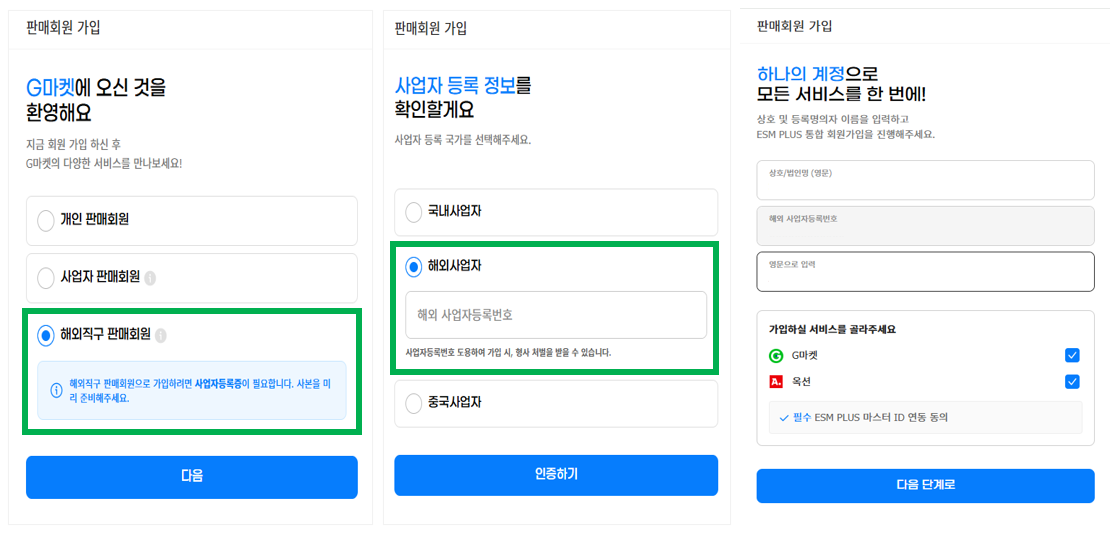Viewport: 1110px width, 537px height.
Task: Click info icon beside 사업자 판매회원
Action: 150,278
